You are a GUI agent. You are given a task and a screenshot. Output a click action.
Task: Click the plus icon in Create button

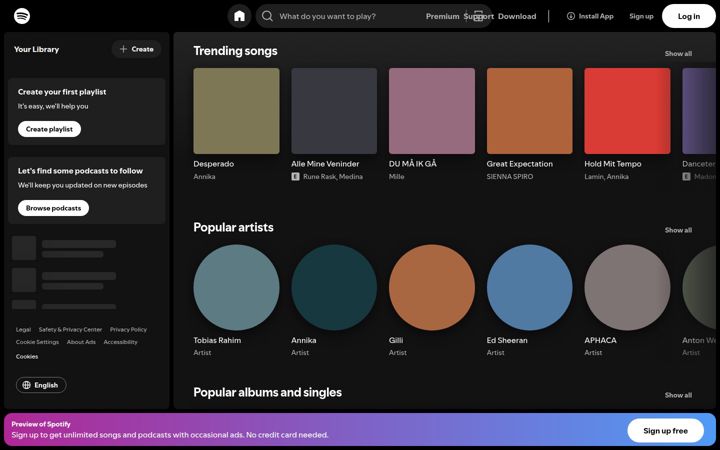point(123,49)
